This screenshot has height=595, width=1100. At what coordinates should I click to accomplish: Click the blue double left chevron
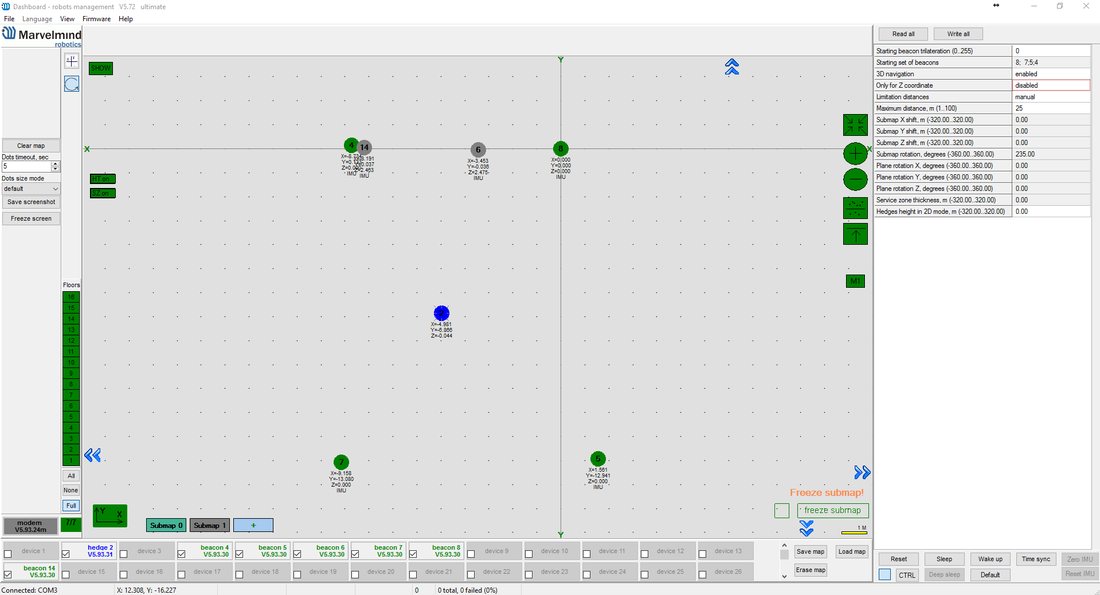tap(93, 455)
